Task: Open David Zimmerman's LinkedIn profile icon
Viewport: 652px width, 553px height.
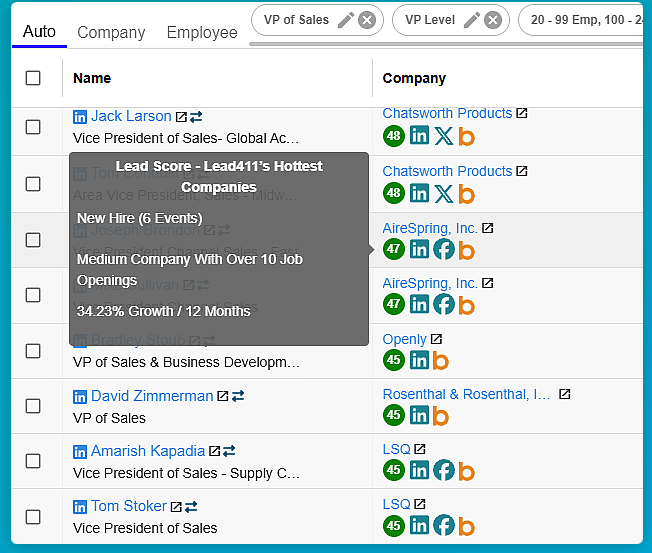Action: click(x=80, y=397)
